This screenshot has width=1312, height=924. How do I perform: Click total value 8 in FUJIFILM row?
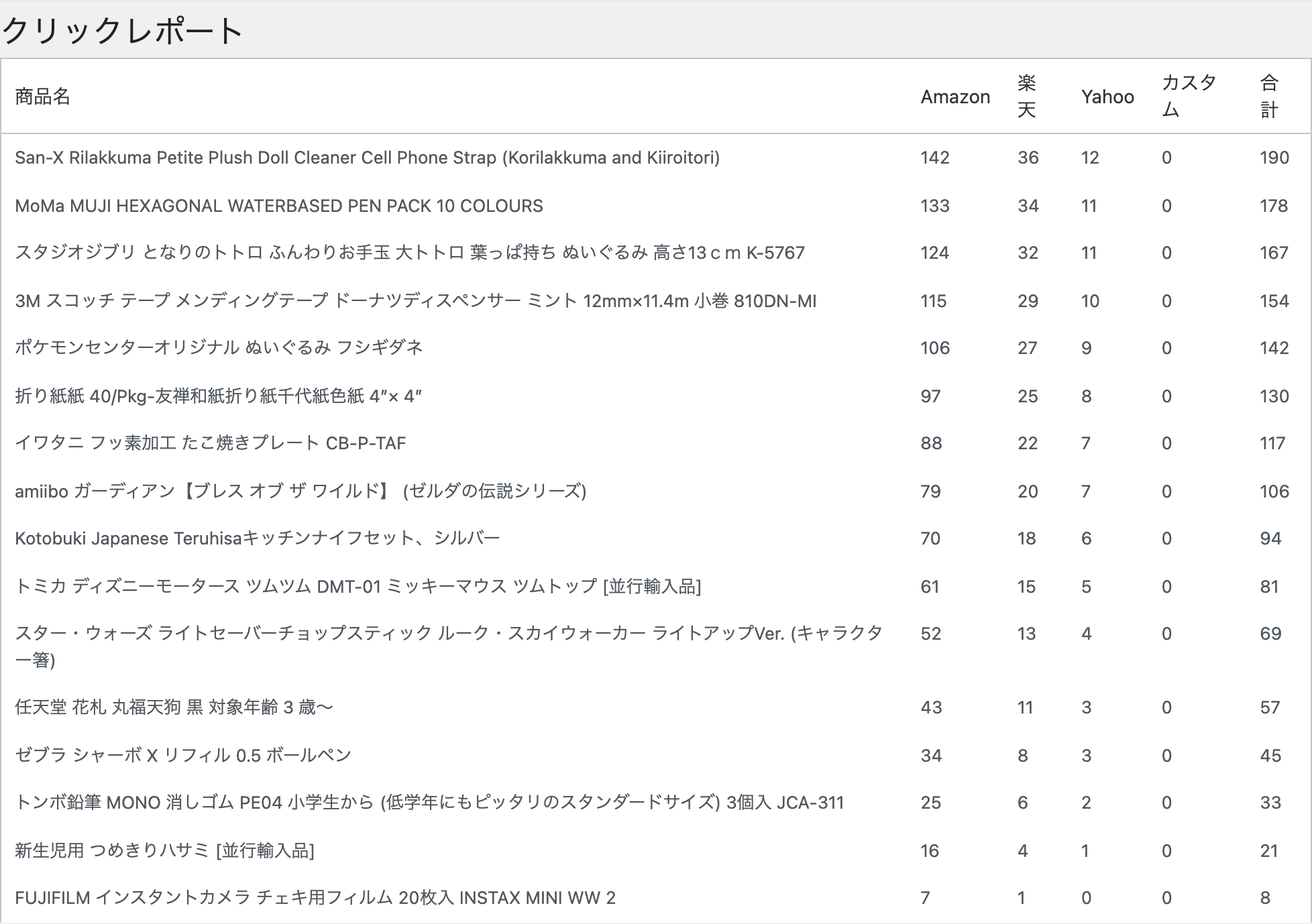click(x=1265, y=898)
